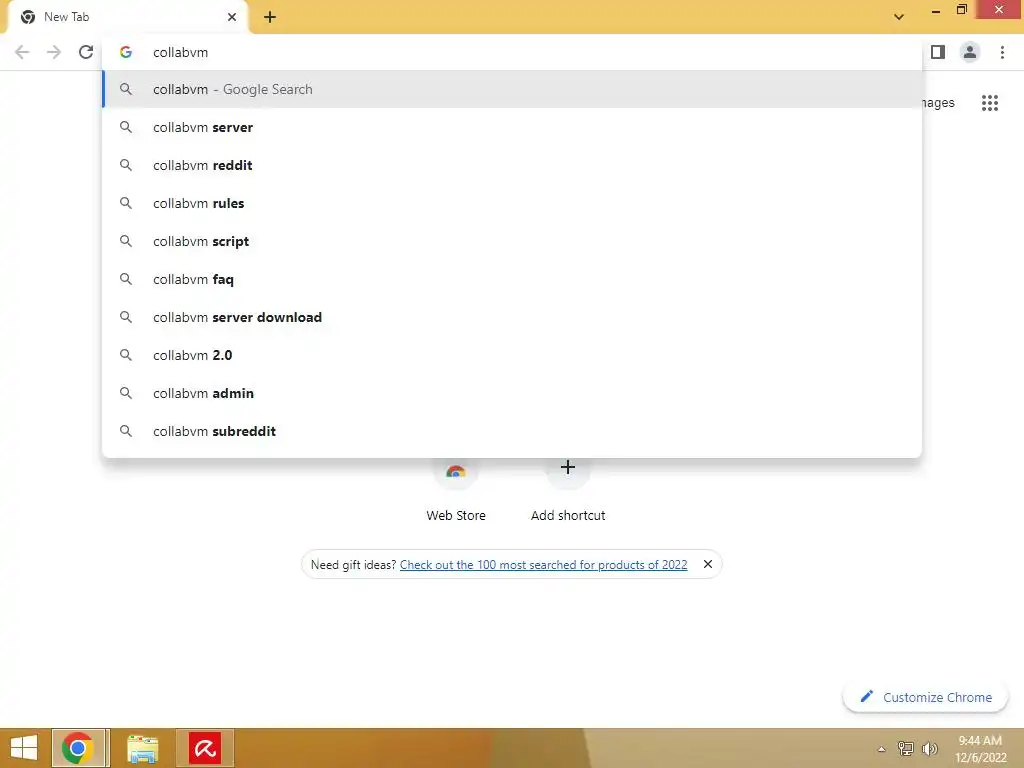Click the browser forward arrow
This screenshot has height=768, width=1024.
(x=54, y=52)
